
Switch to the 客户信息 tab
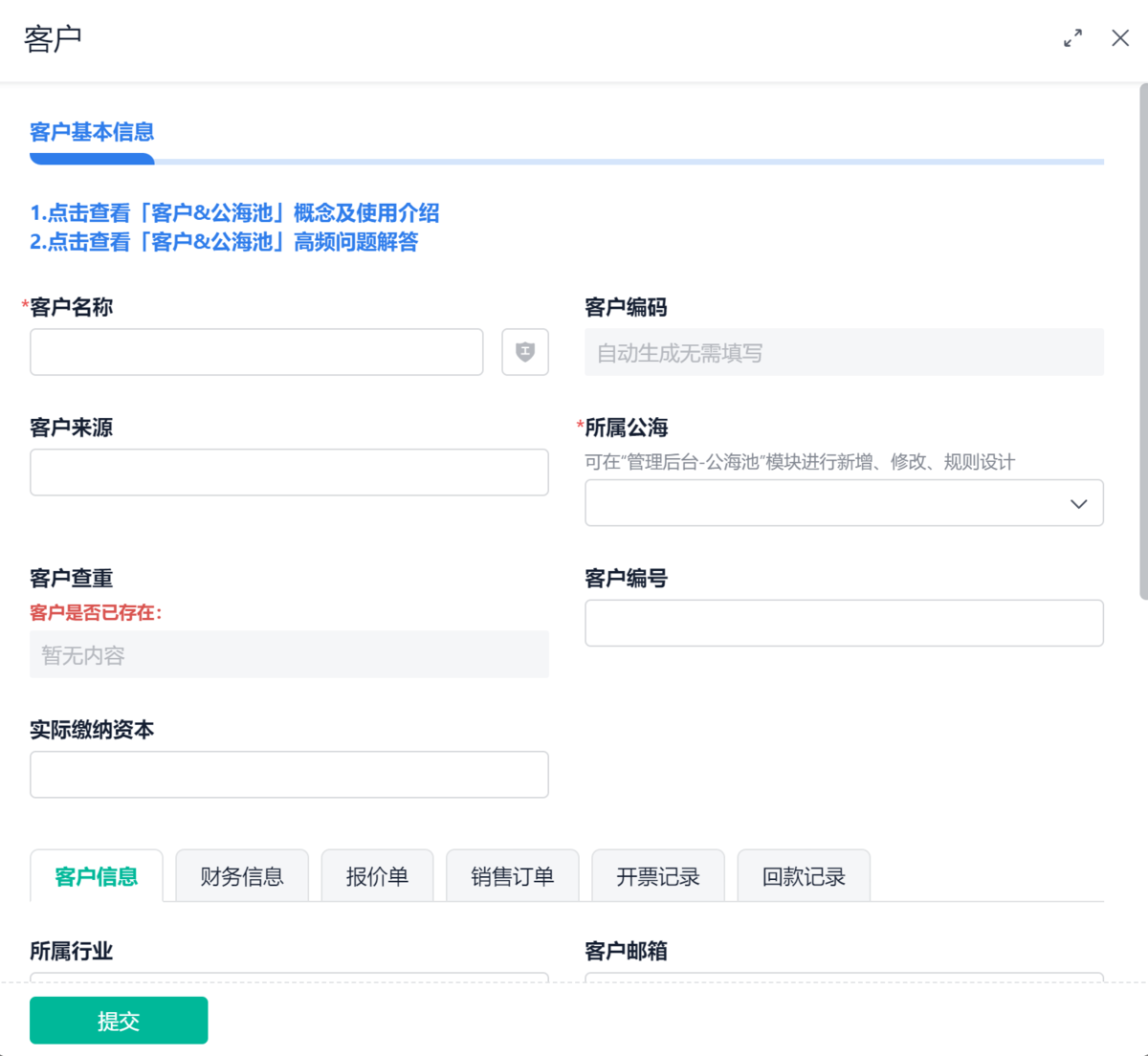pyautogui.click(x=97, y=876)
